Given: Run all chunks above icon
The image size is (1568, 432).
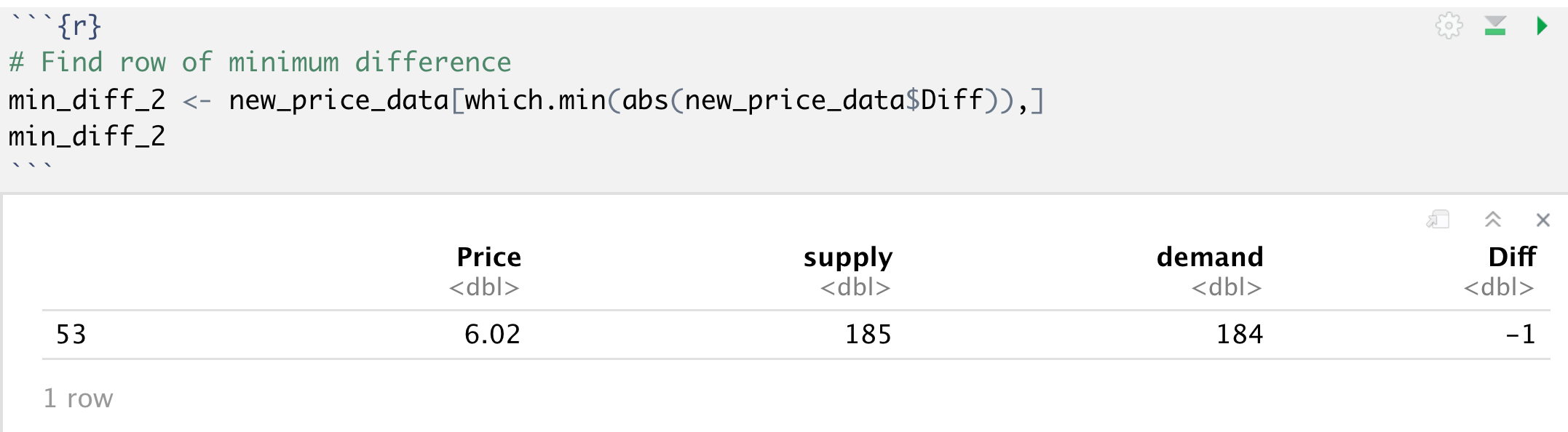Looking at the screenshot, I should pos(1495,26).
